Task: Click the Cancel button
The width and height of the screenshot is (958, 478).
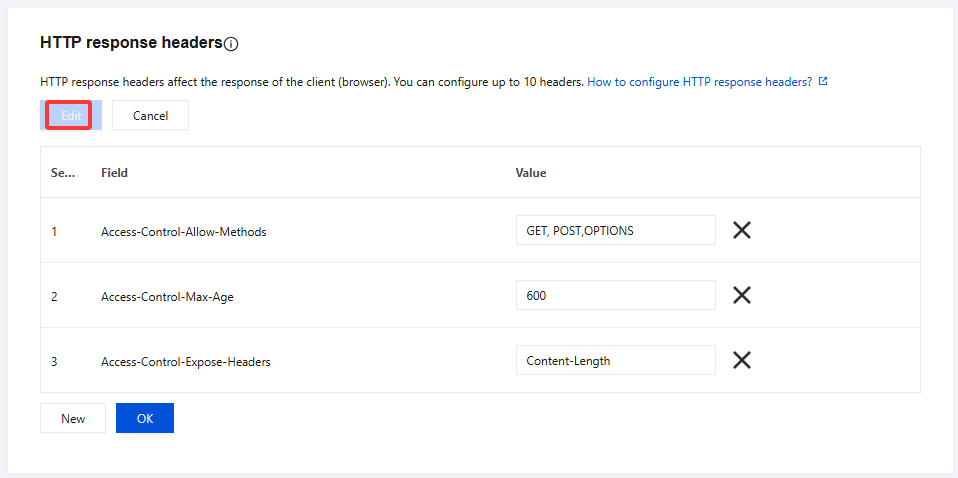Action: [x=150, y=115]
